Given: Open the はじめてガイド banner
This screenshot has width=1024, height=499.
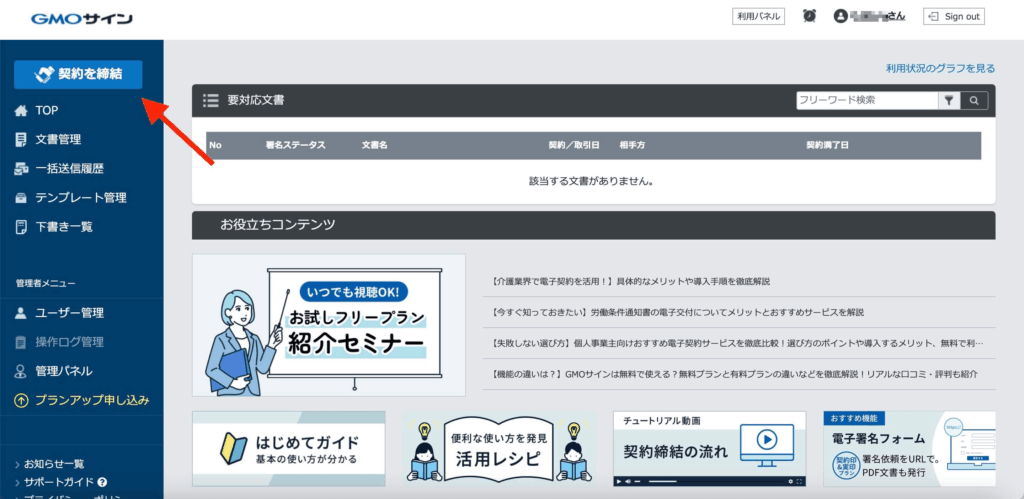Looking at the screenshot, I should (289, 449).
